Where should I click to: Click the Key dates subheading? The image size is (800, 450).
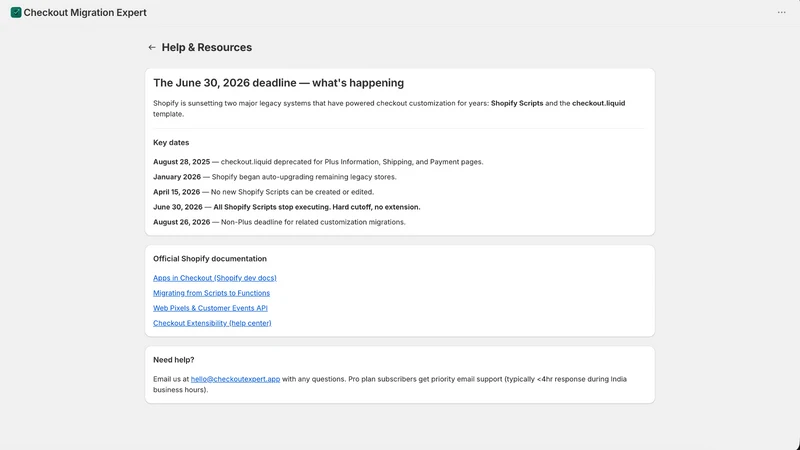(x=171, y=142)
